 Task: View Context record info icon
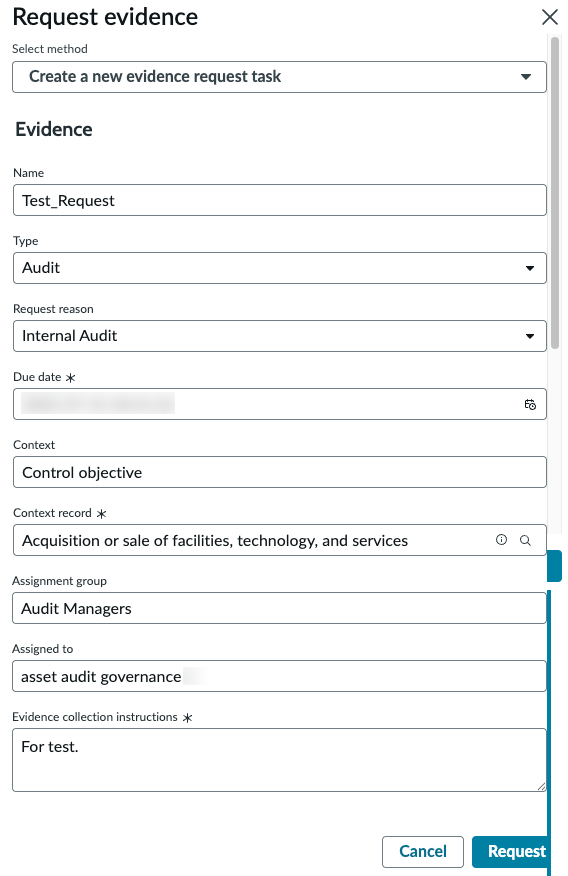pyautogui.click(x=502, y=540)
